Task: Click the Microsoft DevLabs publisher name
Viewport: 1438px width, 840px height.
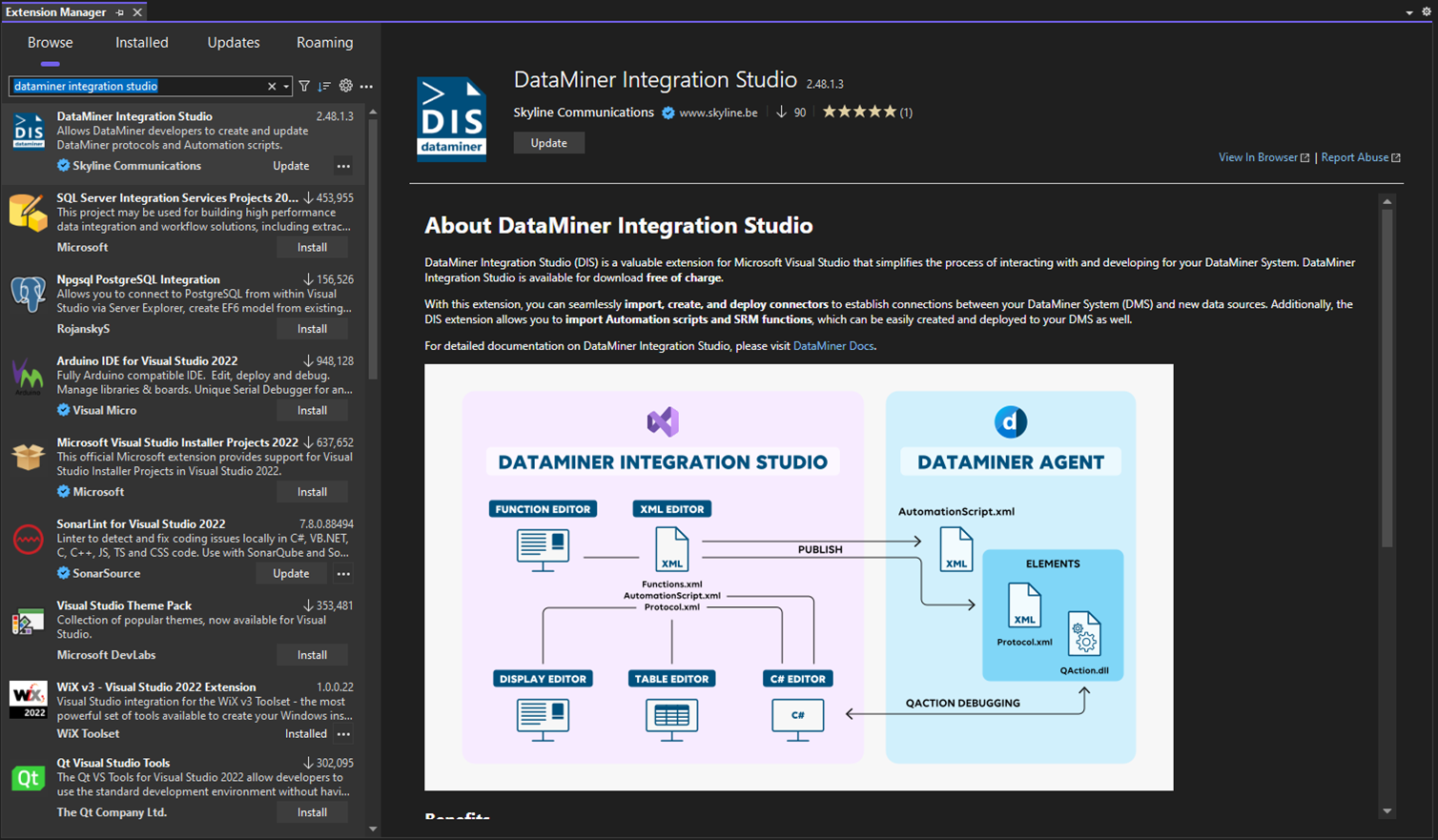Action: [x=106, y=655]
